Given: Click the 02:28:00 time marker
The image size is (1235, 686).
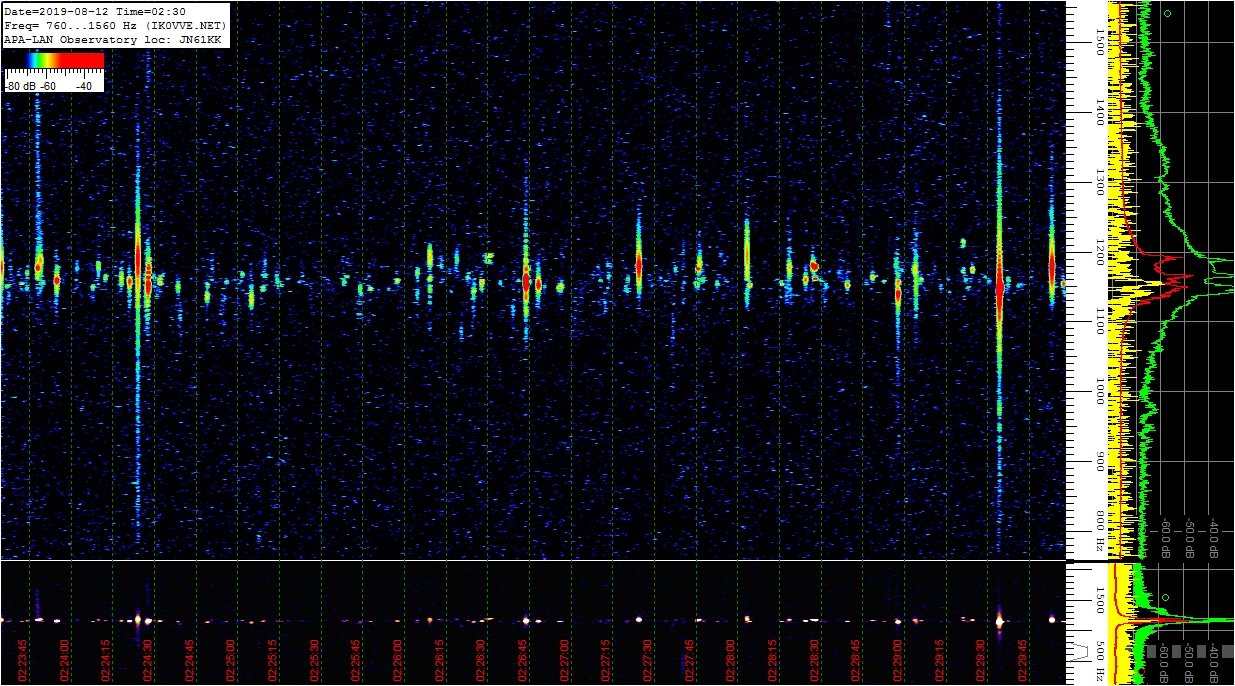Looking at the screenshot, I should (732, 661).
